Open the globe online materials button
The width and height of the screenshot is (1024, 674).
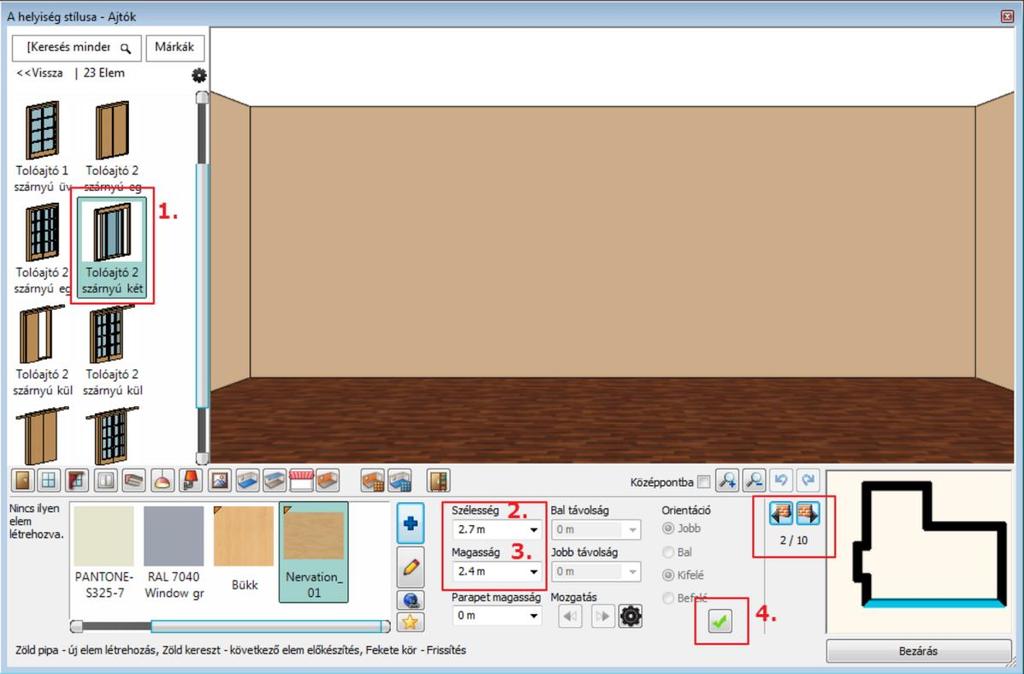(411, 600)
